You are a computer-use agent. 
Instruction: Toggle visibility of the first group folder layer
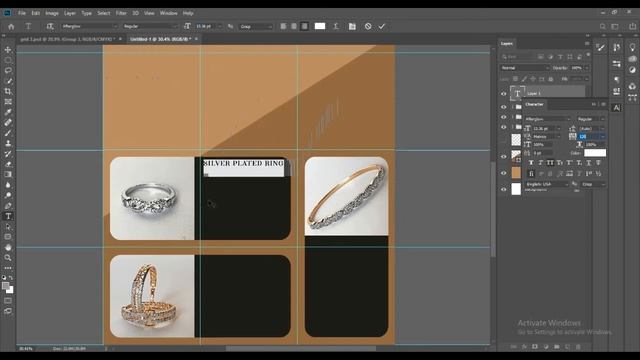pos(504,107)
